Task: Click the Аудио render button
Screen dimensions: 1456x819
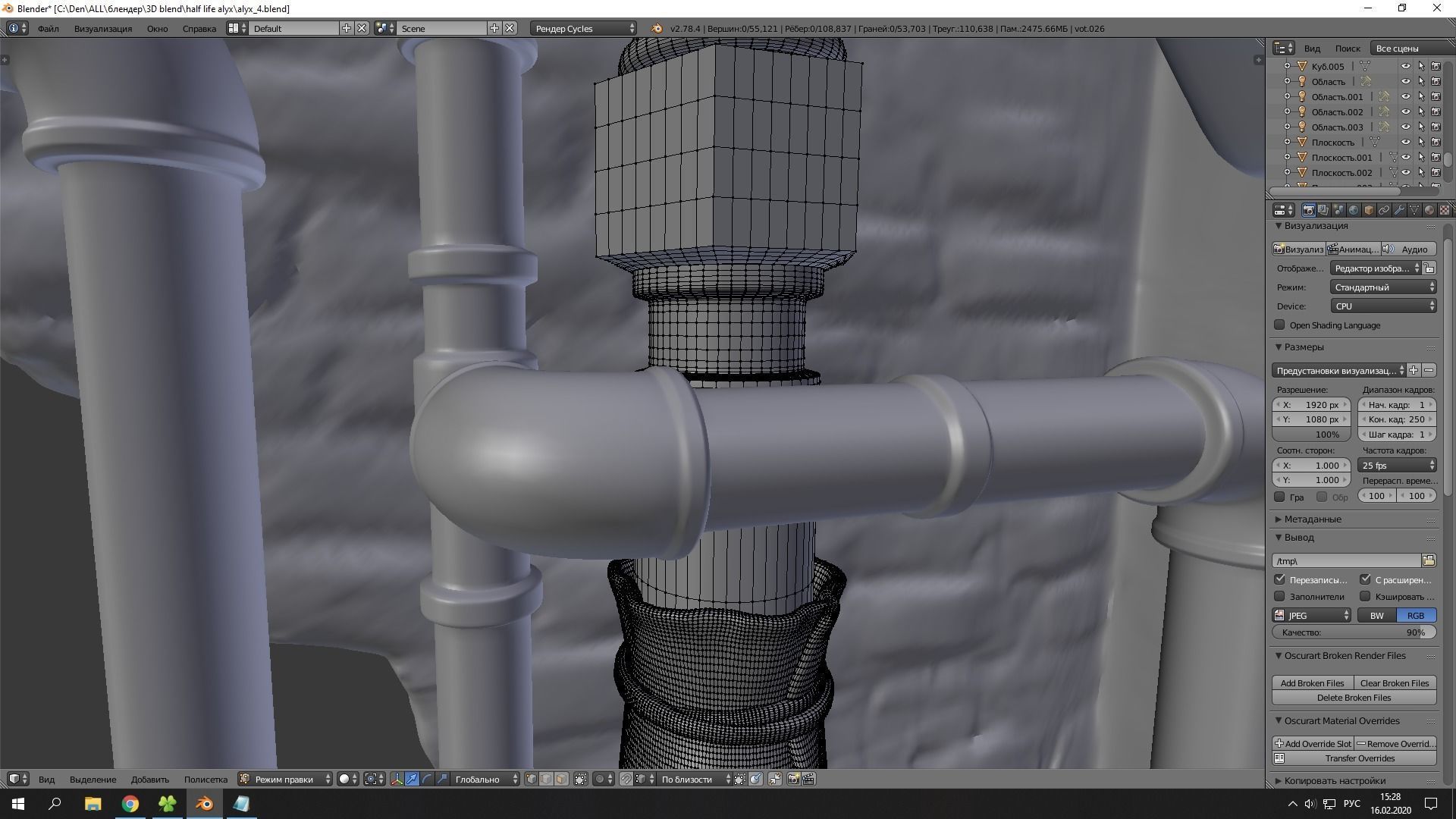Action: tap(1408, 249)
